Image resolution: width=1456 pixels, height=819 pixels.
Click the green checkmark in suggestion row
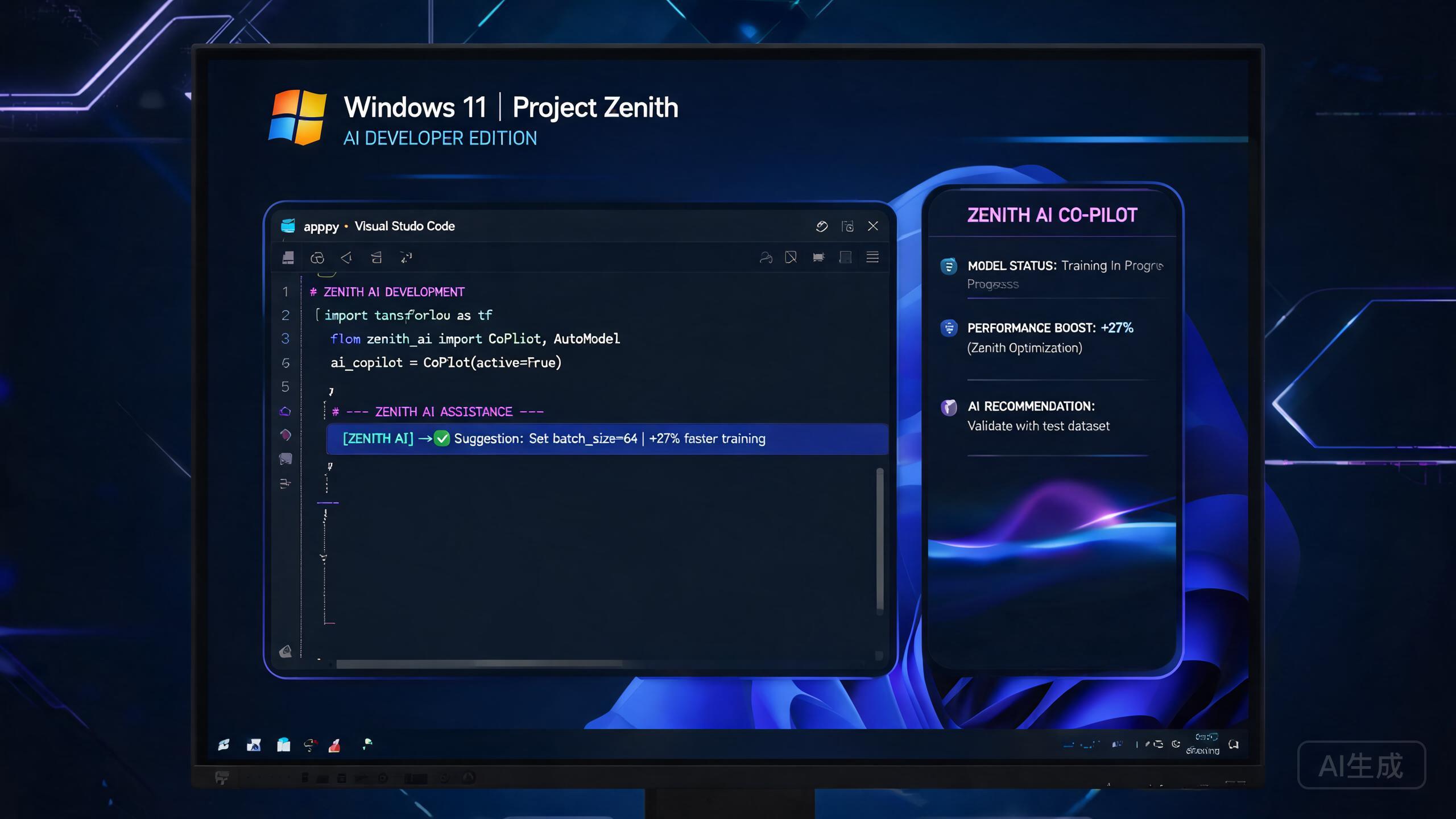click(x=442, y=439)
